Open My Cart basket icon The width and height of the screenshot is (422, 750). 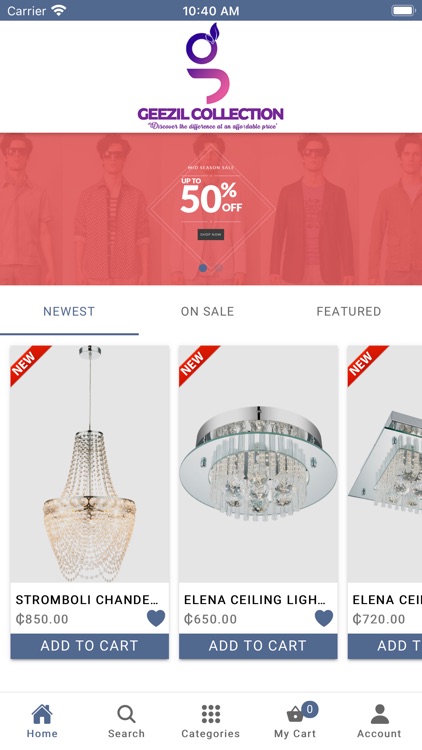tap(295, 715)
